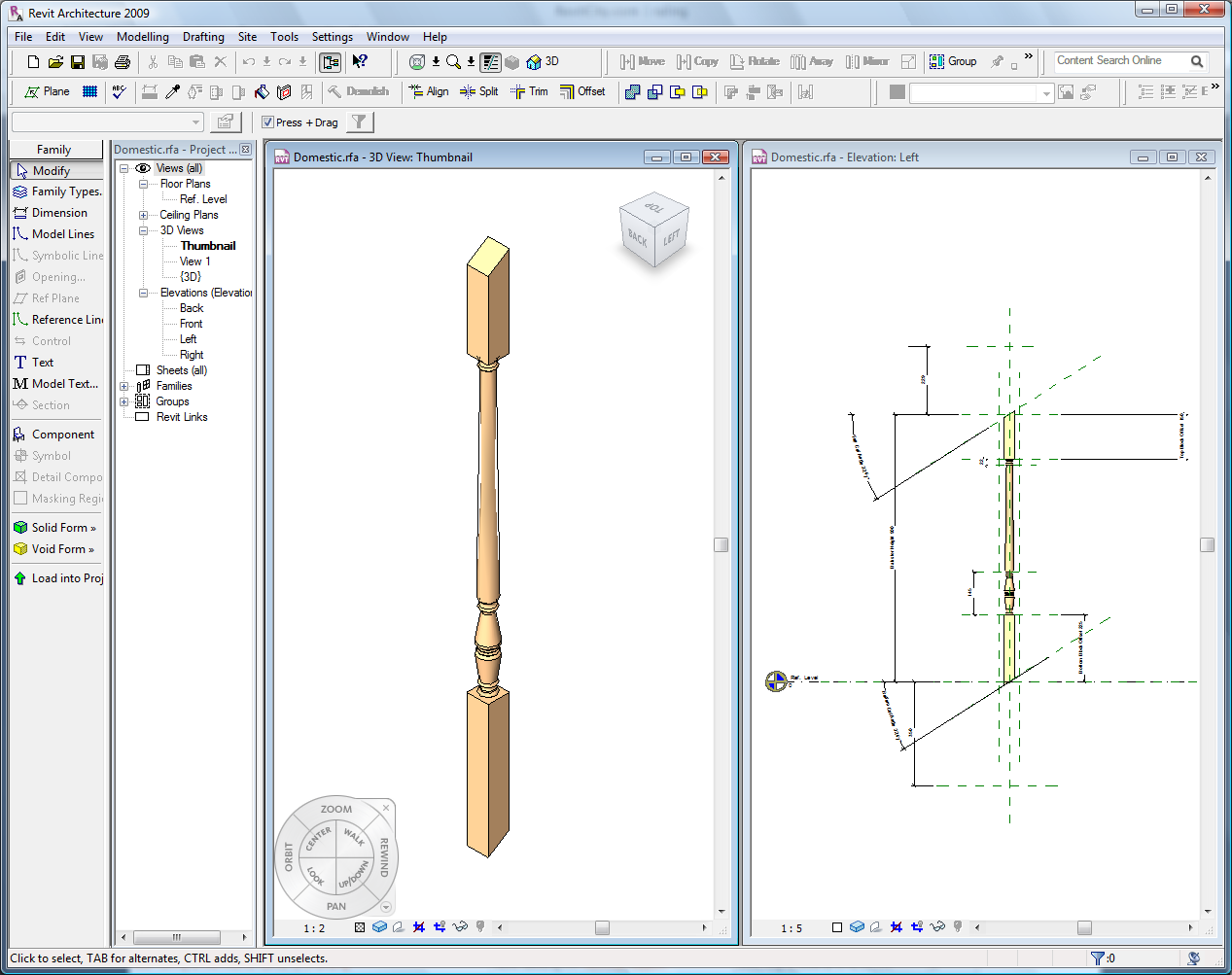The height and width of the screenshot is (975, 1232).
Task: Open the Drafting menu
Action: pos(203,37)
